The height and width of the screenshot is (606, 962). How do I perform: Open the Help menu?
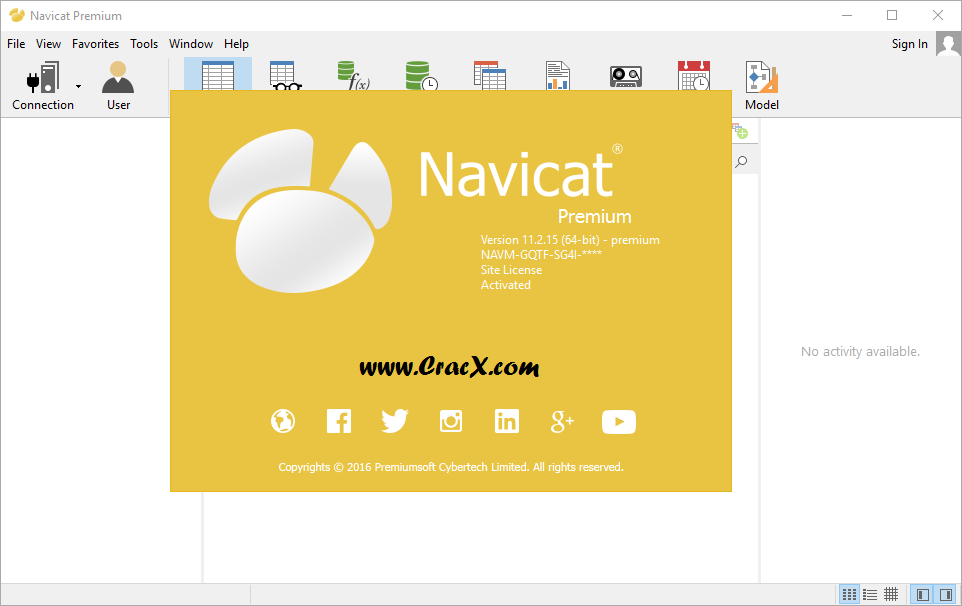tap(236, 44)
